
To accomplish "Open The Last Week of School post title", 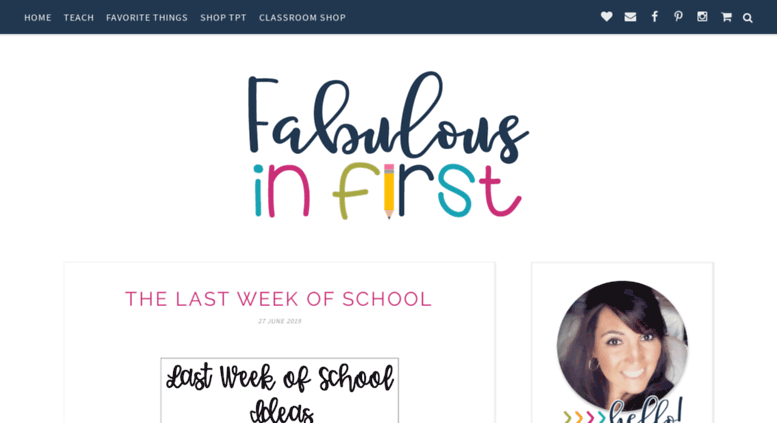I will tap(279, 299).
